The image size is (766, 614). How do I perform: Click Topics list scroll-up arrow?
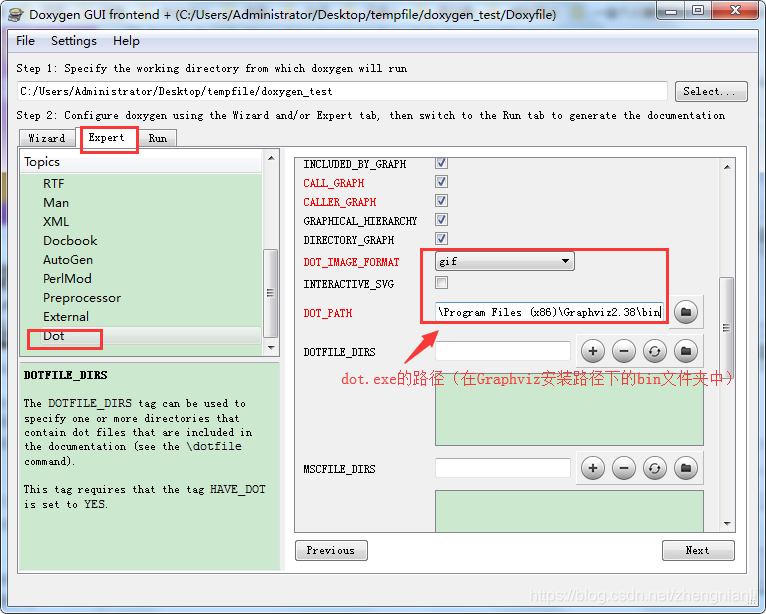pos(271,158)
